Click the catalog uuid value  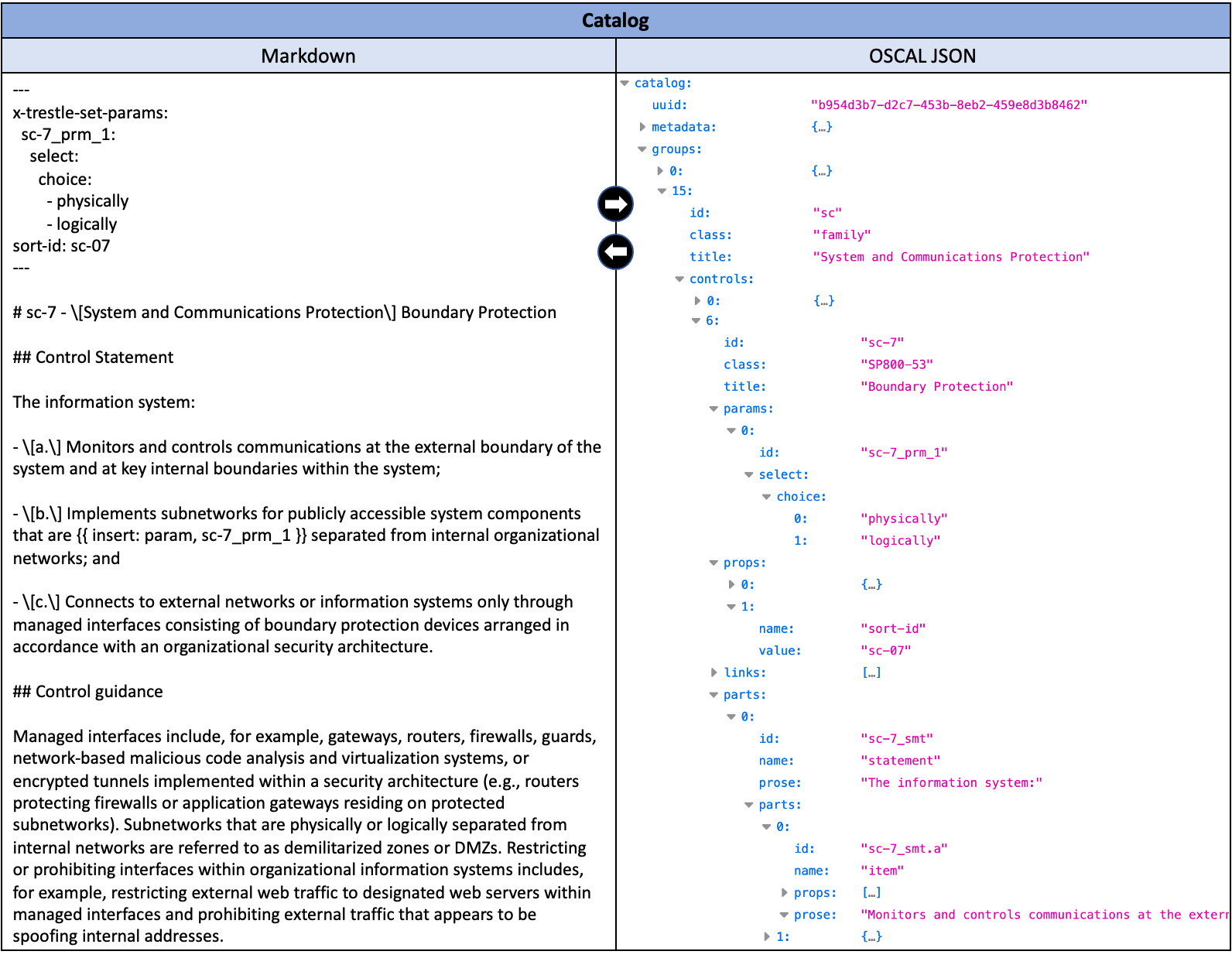949,105
